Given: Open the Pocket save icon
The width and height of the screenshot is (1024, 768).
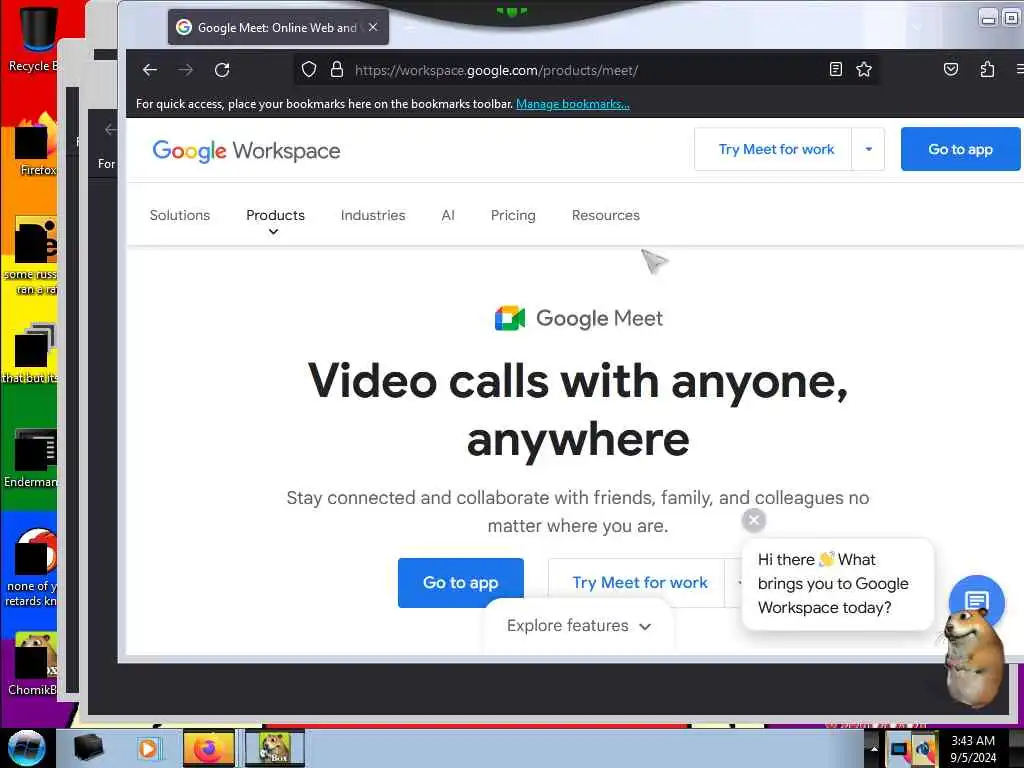Looking at the screenshot, I should 951,69.
